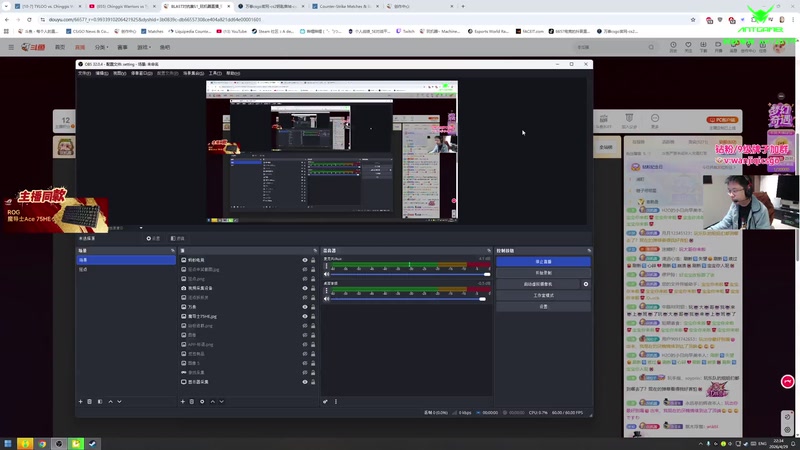The height and width of the screenshot is (450, 800).
Task: Select the second scene in Scenes list
Action: (126, 269)
